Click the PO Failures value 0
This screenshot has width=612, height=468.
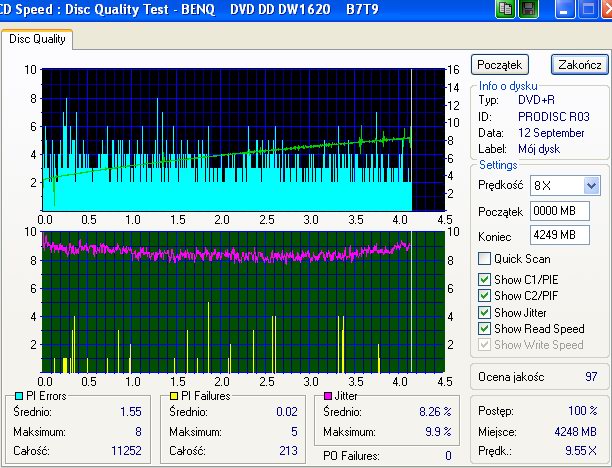point(448,456)
